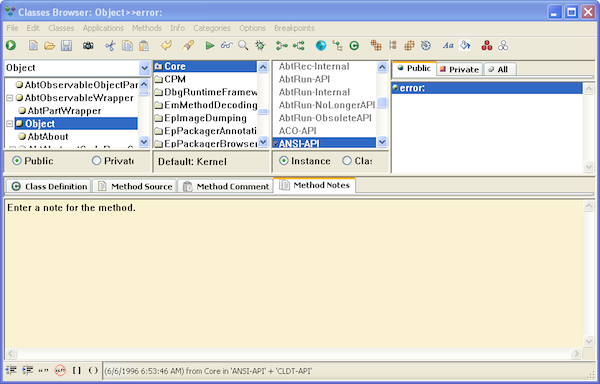Click class list scroll down arrow

pyautogui.click(x=144, y=142)
